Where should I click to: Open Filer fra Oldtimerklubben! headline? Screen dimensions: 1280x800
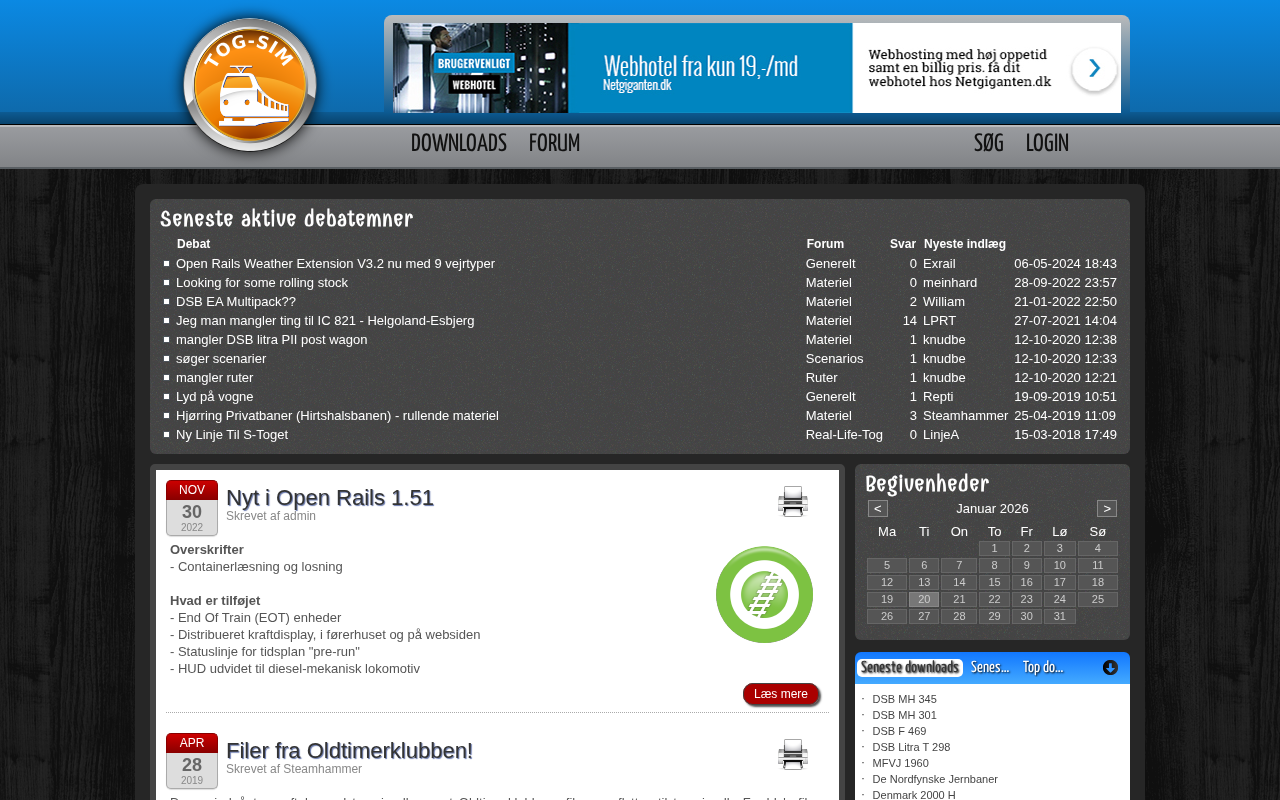(x=349, y=750)
